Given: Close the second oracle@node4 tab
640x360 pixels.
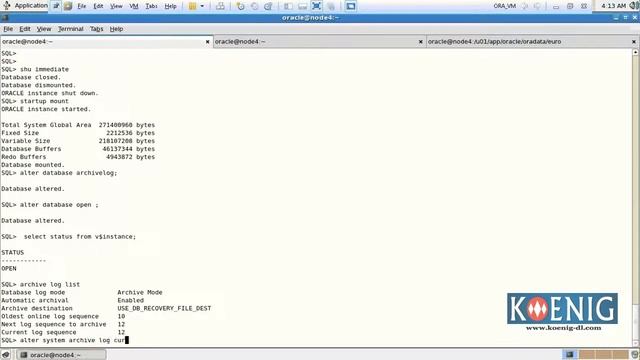Looking at the screenshot, I should tap(420, 42).
